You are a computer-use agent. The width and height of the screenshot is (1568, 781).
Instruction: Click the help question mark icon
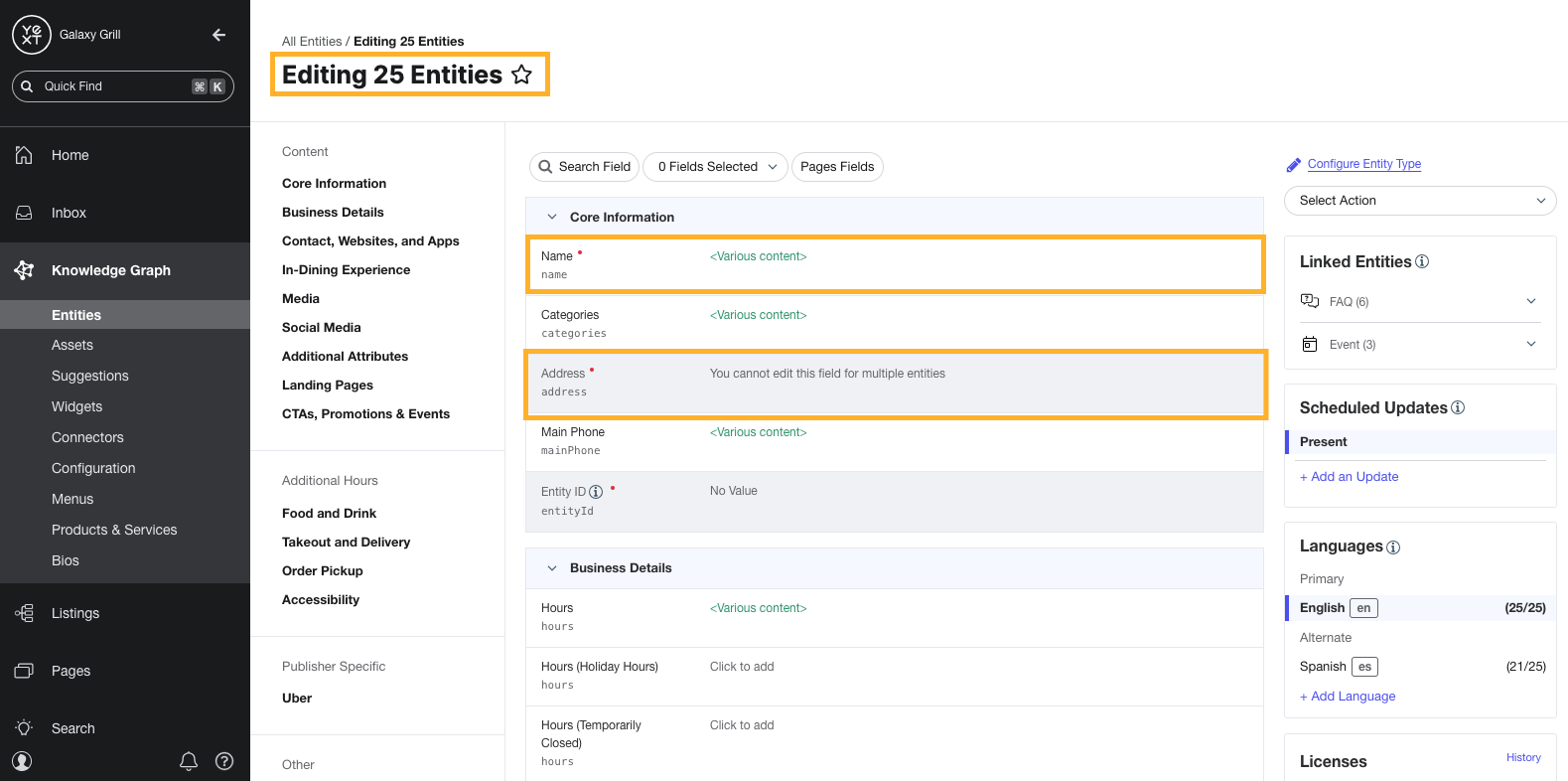[x=224, y=761]
